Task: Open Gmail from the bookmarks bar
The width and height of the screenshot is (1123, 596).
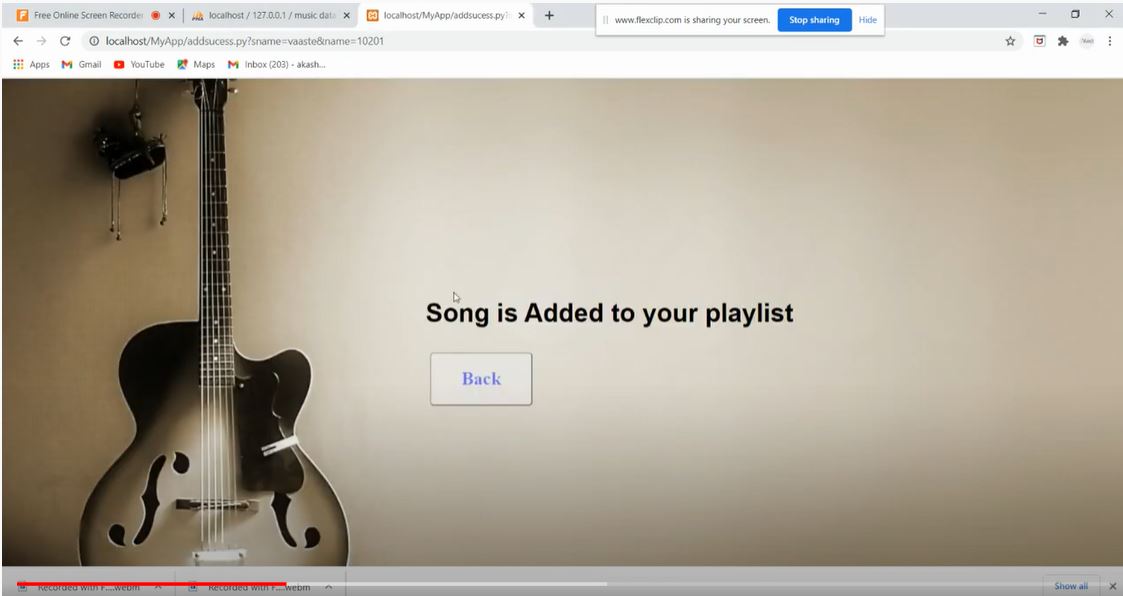Action: (x=81, y=63)
